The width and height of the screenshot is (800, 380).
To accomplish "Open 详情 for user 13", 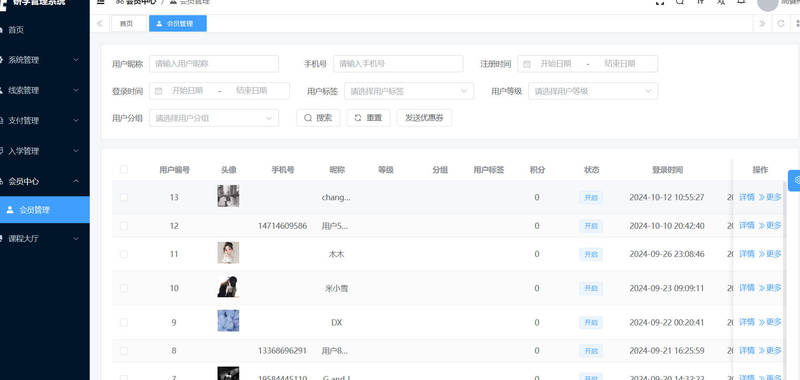I will (747, 197).
